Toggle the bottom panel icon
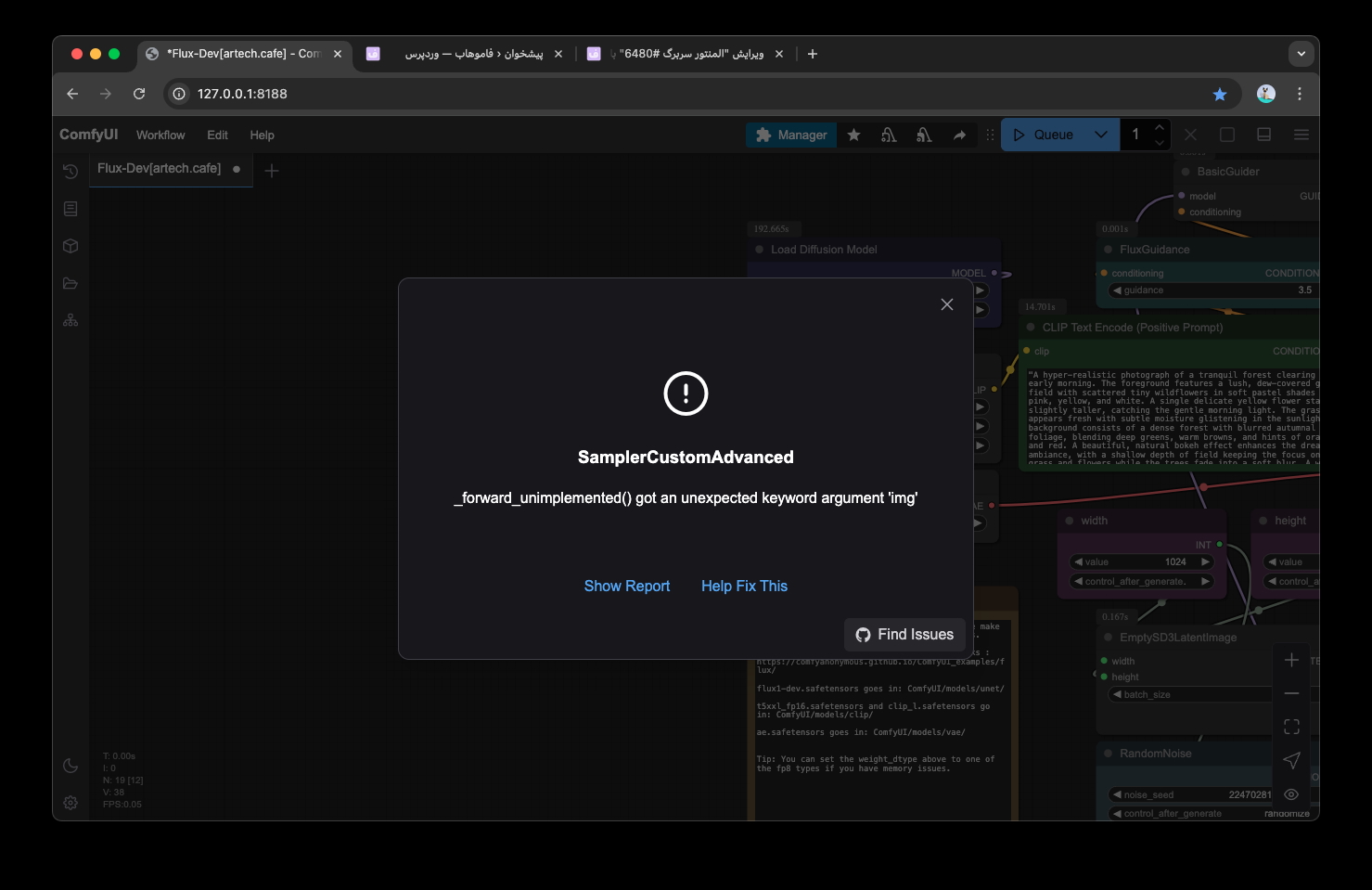Viewport: 1372px width, 890px height. tap(1263, 135)
